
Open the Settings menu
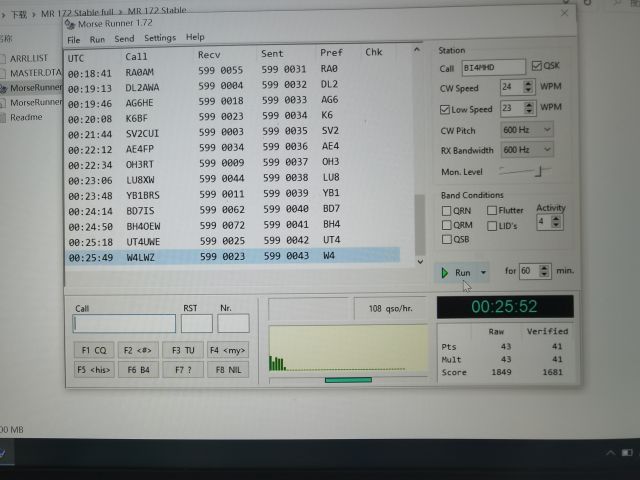coord(160,38)
